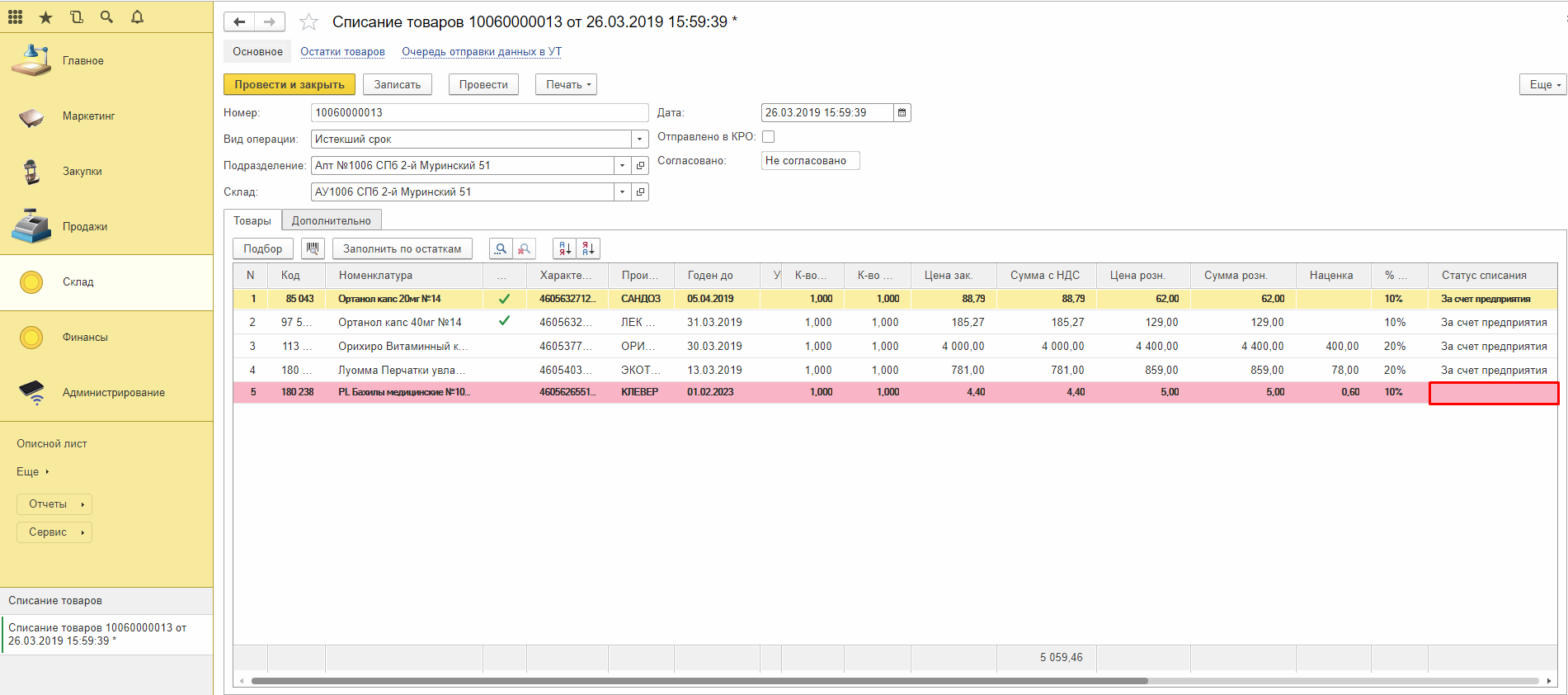Expand the Подразделение dropdown list
Image resolution: width=1568 pixels, height=695 pixels.
point(622,166)
